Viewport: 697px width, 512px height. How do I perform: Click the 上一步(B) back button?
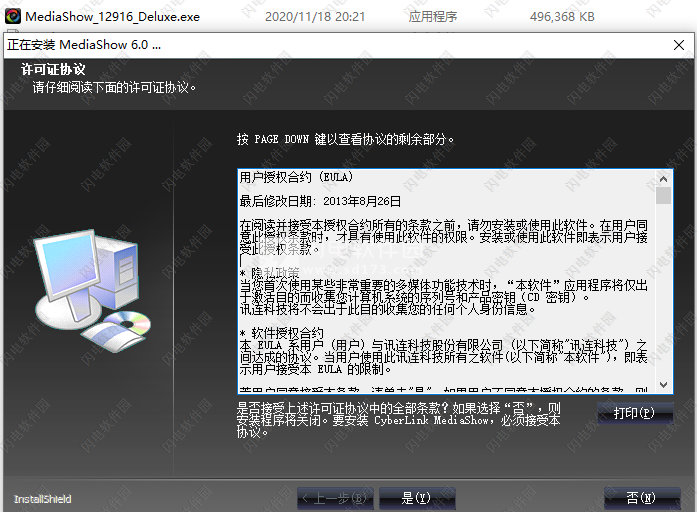click(x=335, y=498)
